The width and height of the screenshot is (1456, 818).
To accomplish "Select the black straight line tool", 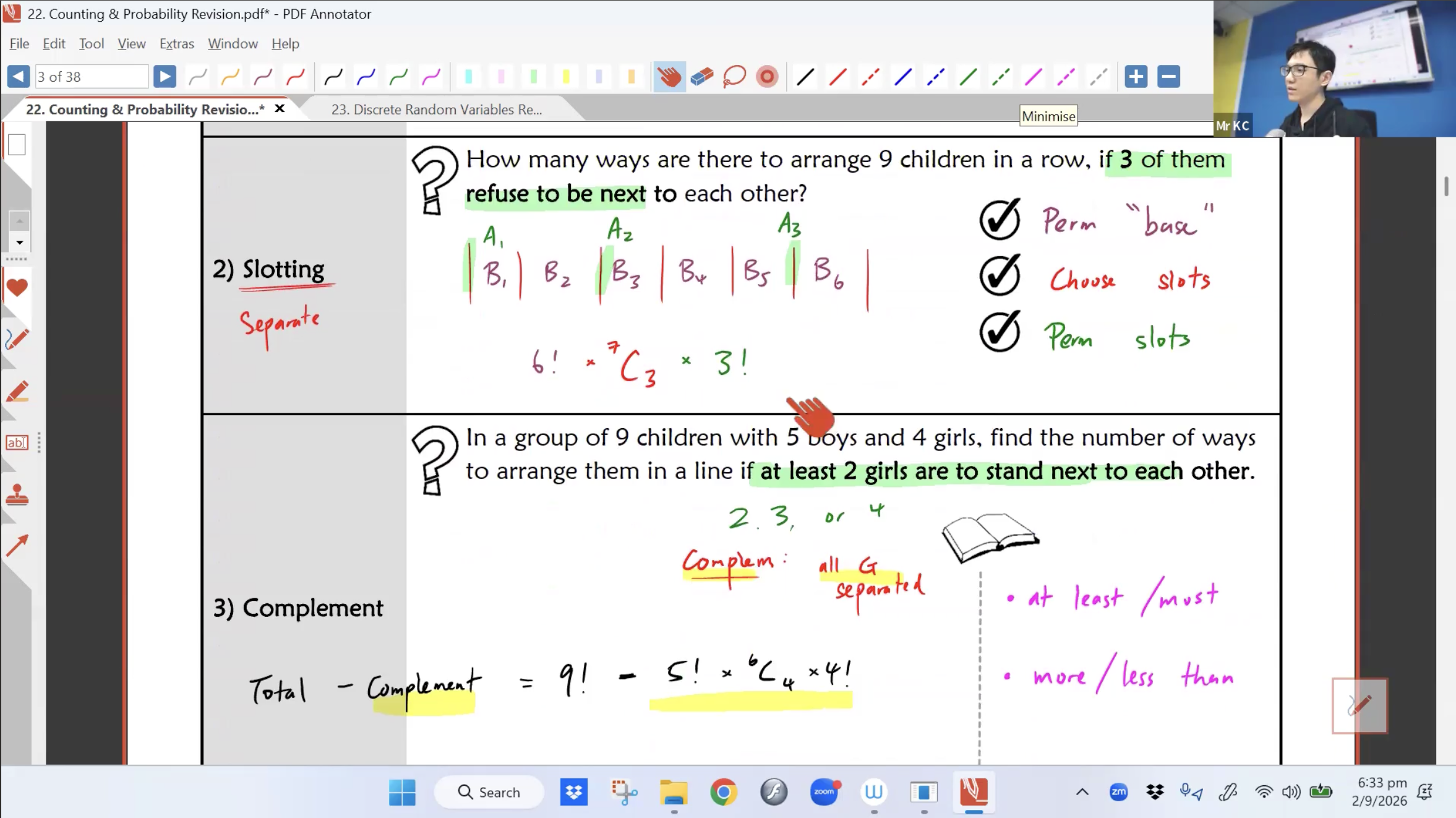I will 805,77.
